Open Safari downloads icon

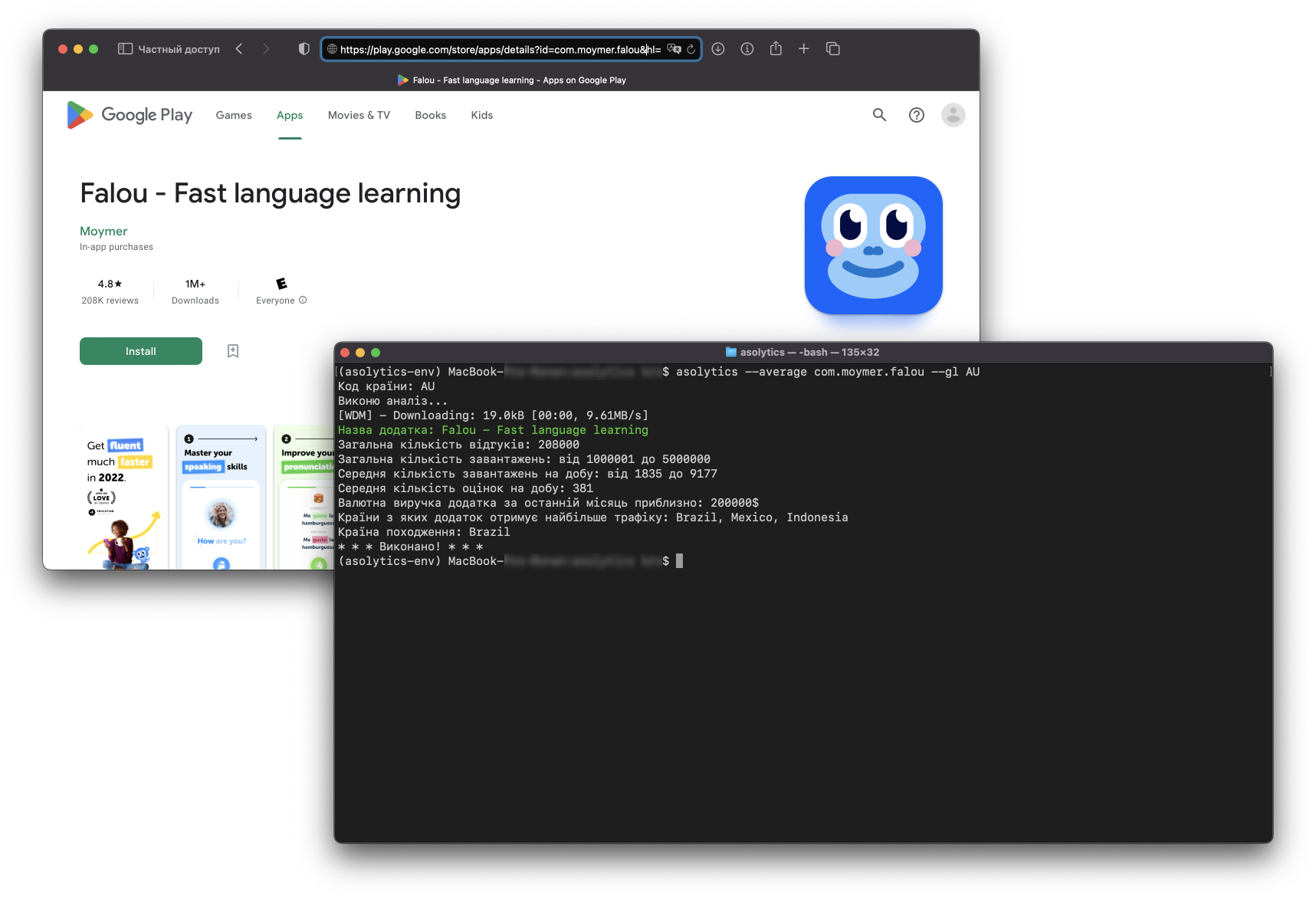pyautogui.click(x=718, y=49)
